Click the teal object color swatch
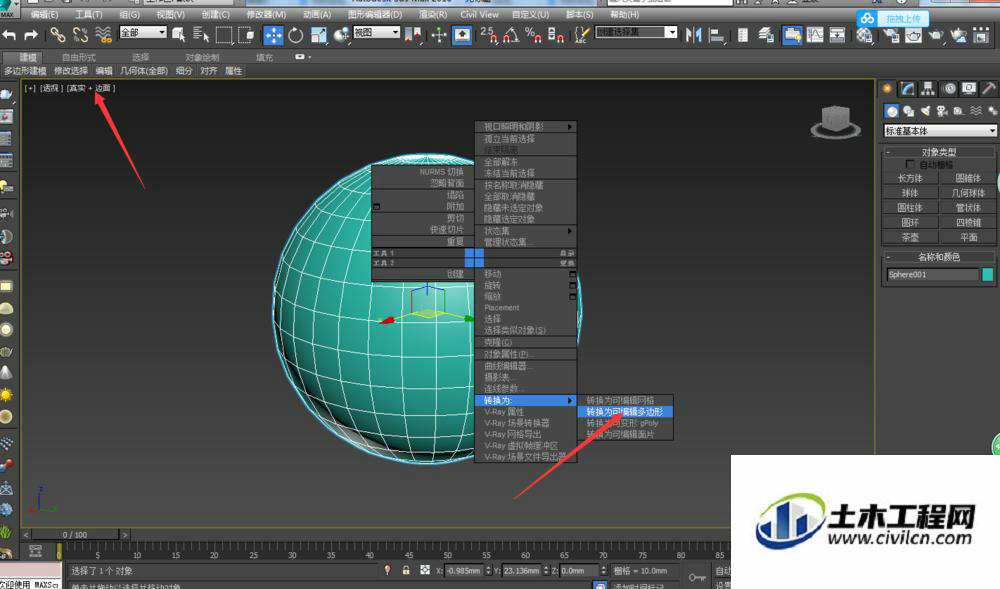Viewport: 1000px width, 589px height. tap(987, 274)
